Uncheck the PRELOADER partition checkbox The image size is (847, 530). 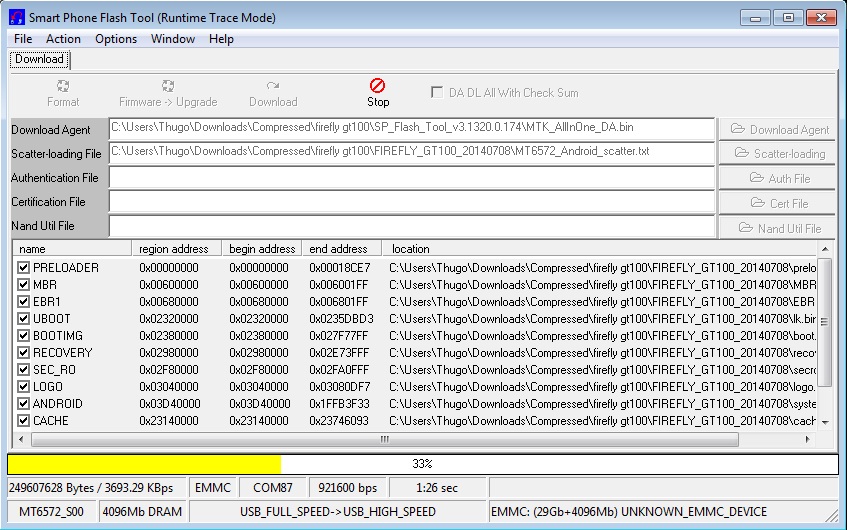23,267
